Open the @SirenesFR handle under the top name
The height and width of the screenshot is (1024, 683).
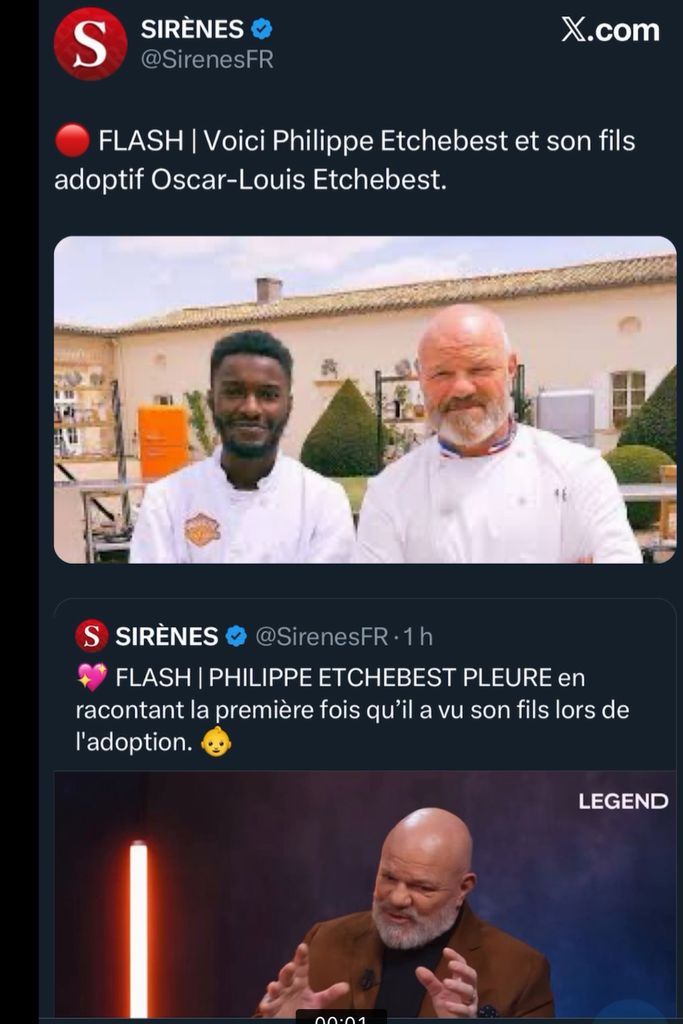pyautogui.click(x=207, y=59)
